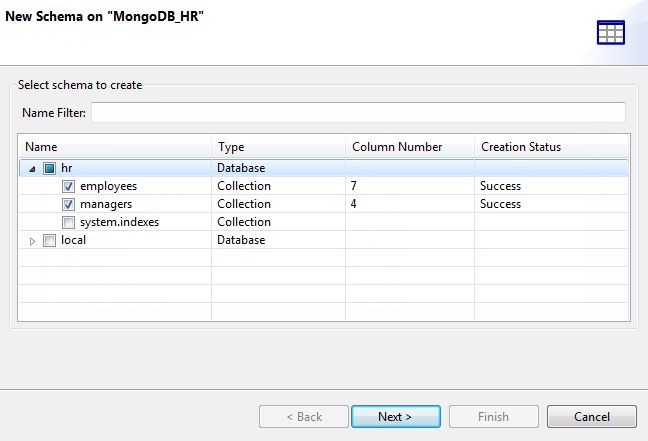The image size is (648, 441).
Task: Focus the Name Filter text field
Action: (x=358, y=113)
